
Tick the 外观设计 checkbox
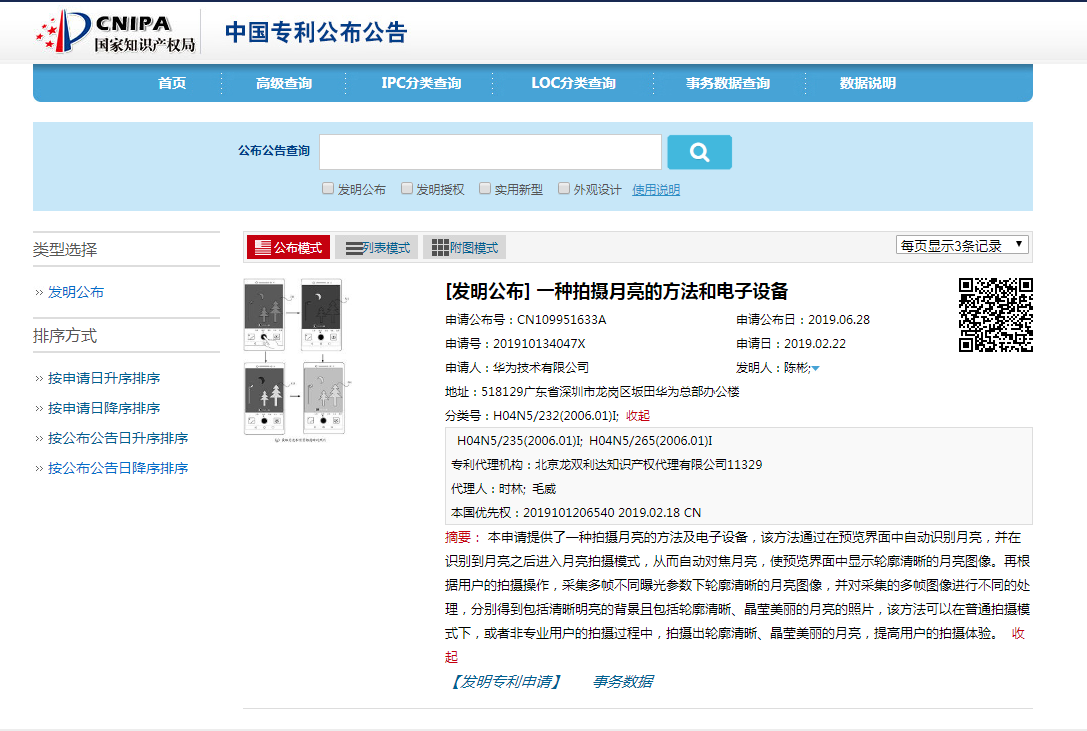click(564, 188)
